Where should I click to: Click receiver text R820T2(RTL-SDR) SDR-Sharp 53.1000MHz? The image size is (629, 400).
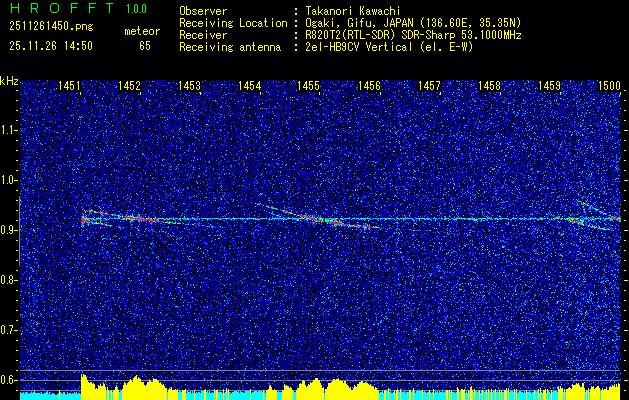pos(414,35)
